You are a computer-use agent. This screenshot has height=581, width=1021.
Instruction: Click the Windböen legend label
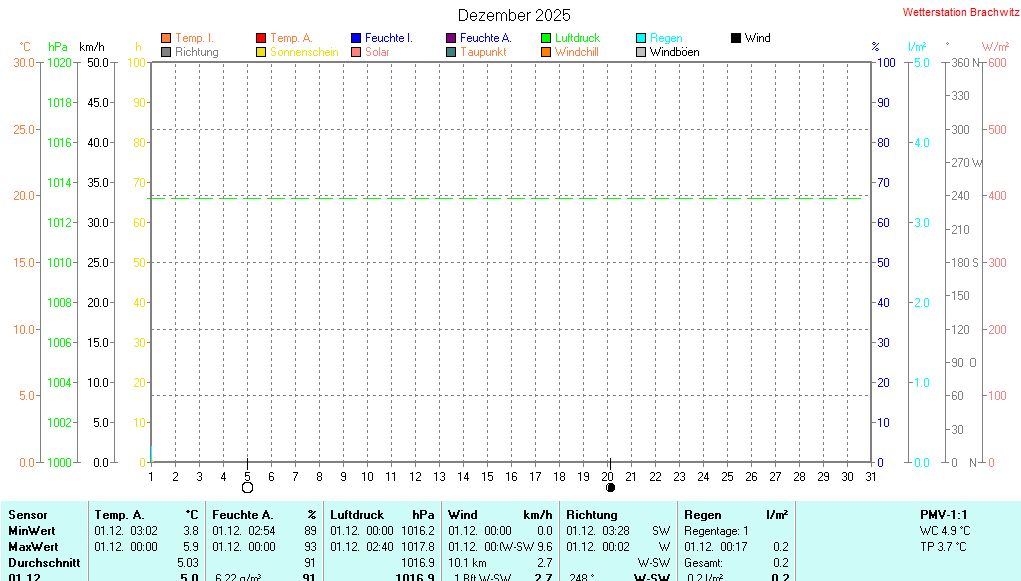pyautogui.click(x=674, y=52)
